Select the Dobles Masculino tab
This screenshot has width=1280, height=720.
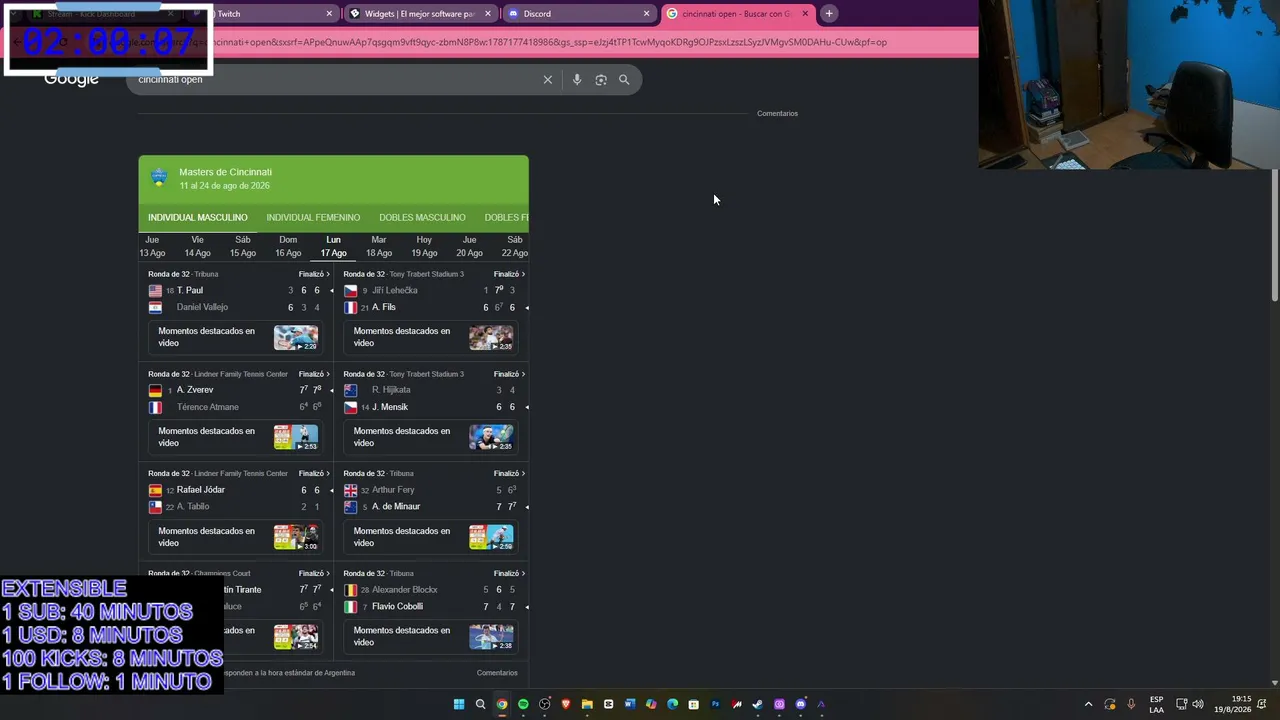[x=422, y=217]
